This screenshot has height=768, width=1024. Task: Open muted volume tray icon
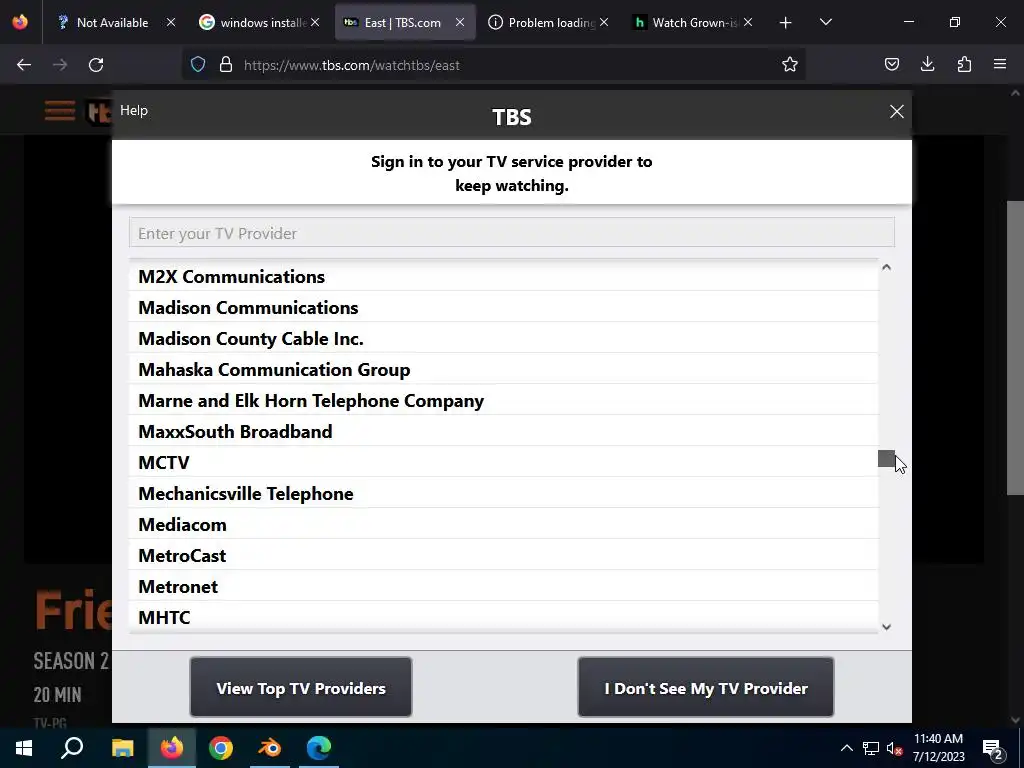895,749
